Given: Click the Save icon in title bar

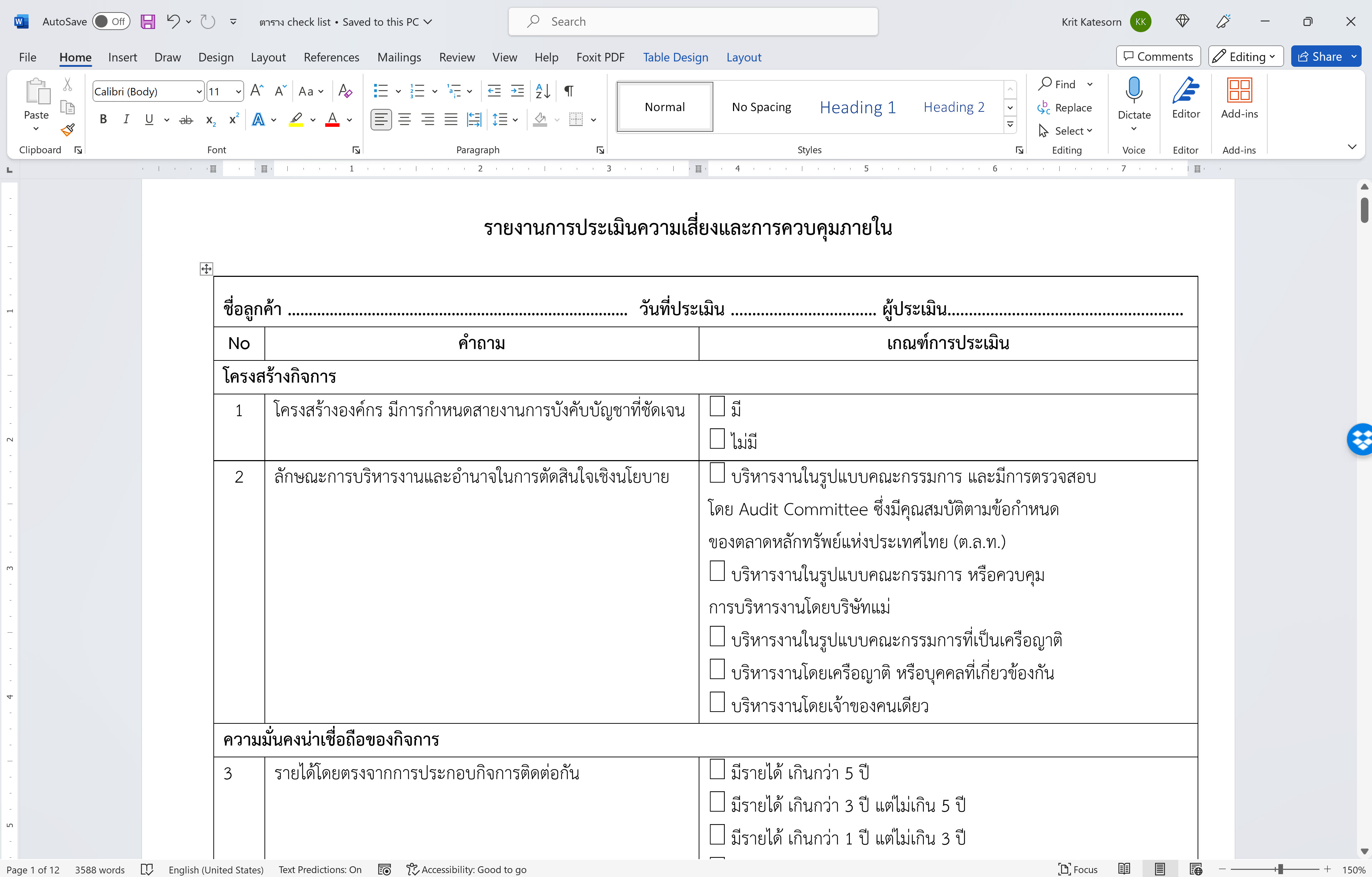Looking at the screenshot, I should coord(148,22).
